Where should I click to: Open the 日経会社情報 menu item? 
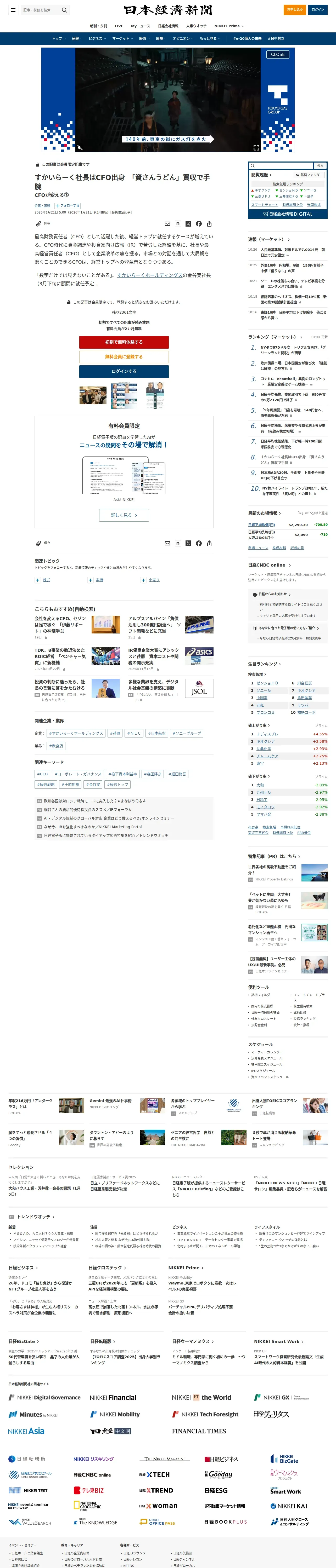168,26
